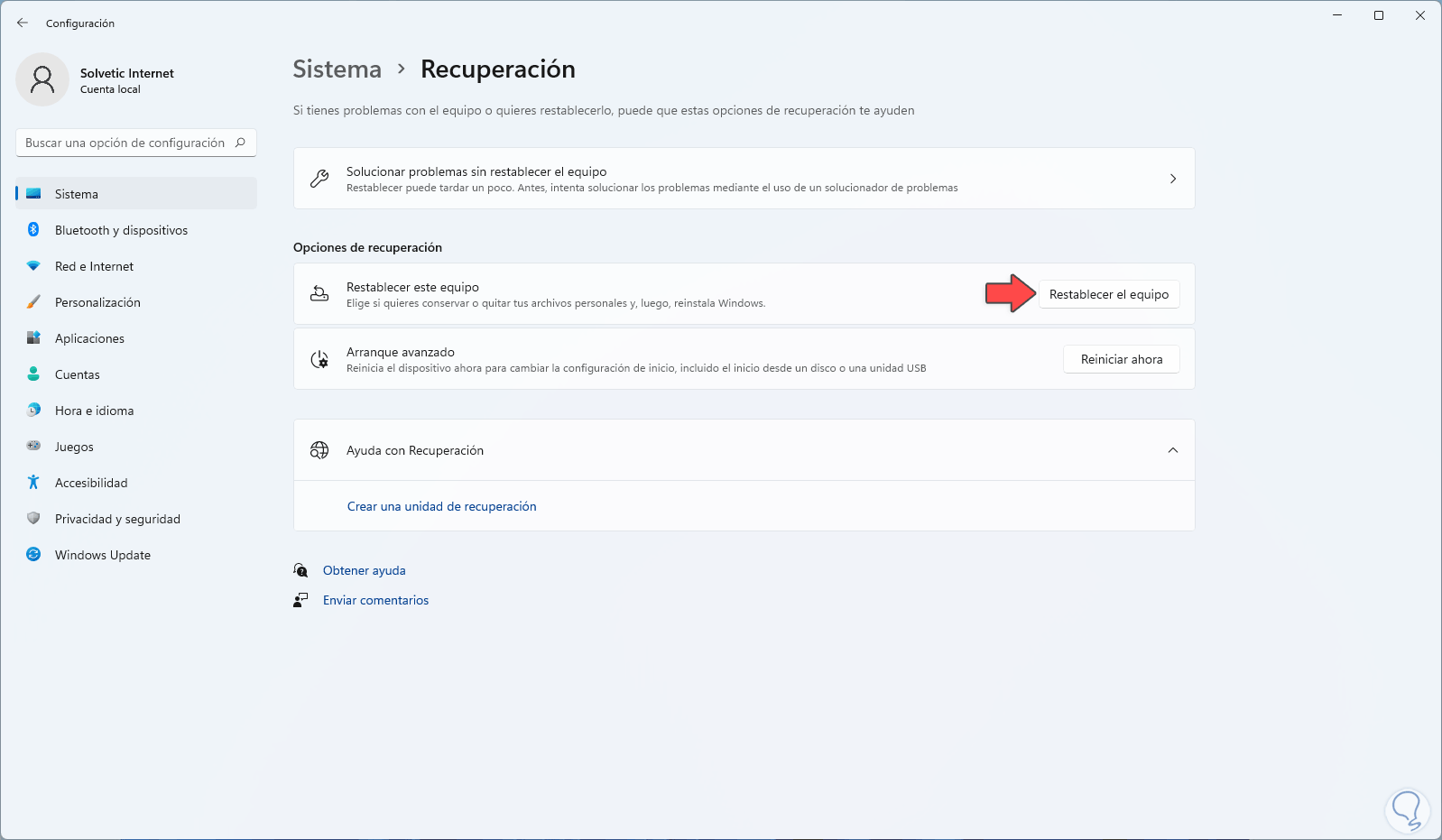Click the Red e Internet wifi icon
This screenshot has width=1442, height=840.
pyautogui.click(x=33, y=266)
